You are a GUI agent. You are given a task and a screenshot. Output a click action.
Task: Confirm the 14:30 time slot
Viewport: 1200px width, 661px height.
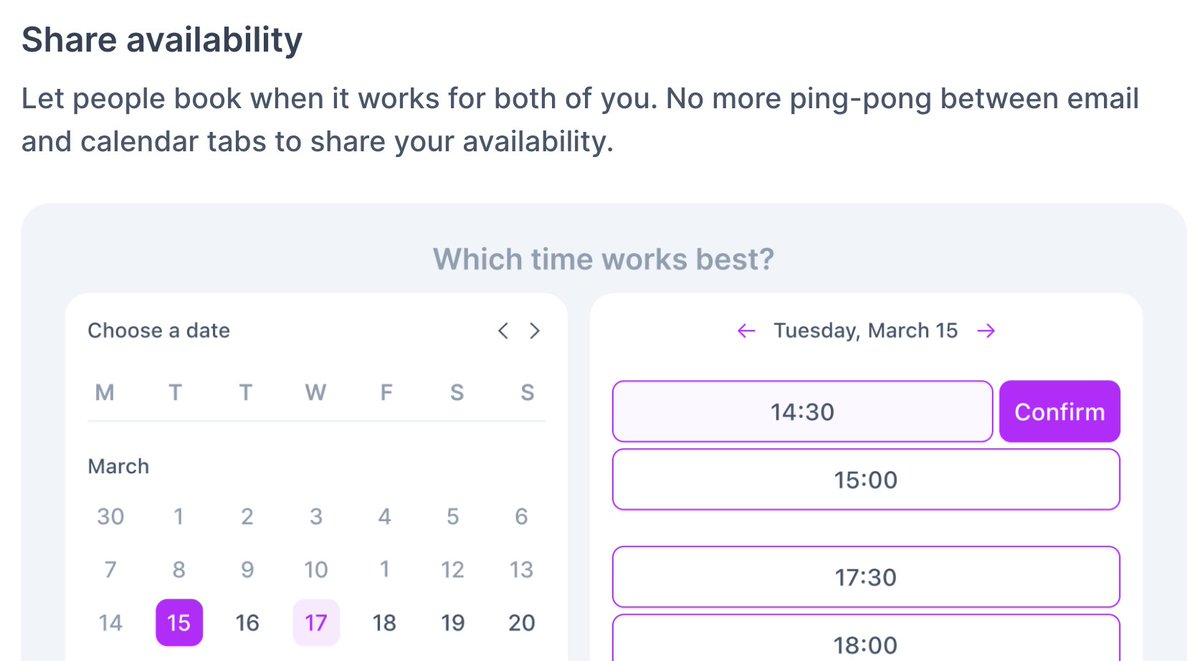[1060, 411]
